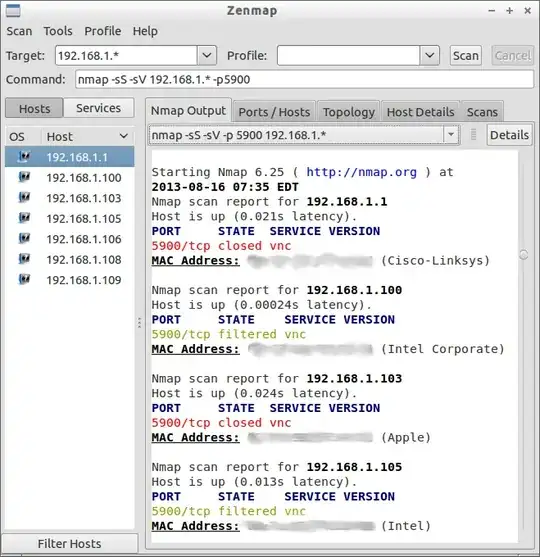Switch to the Topology tab
Viewport: 540px width, 557px height.
[349, 112]
